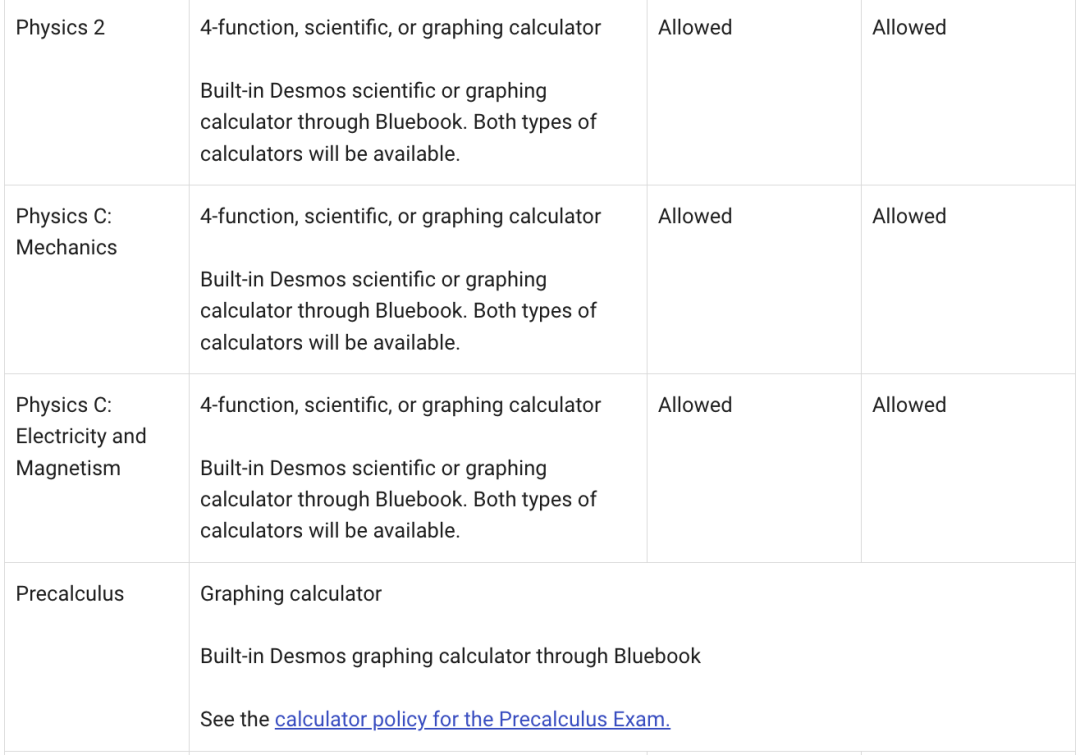Click first Allowed in Electricity and Magnetism row
This screenshot has width=1080, height=755.
point(695,405)
